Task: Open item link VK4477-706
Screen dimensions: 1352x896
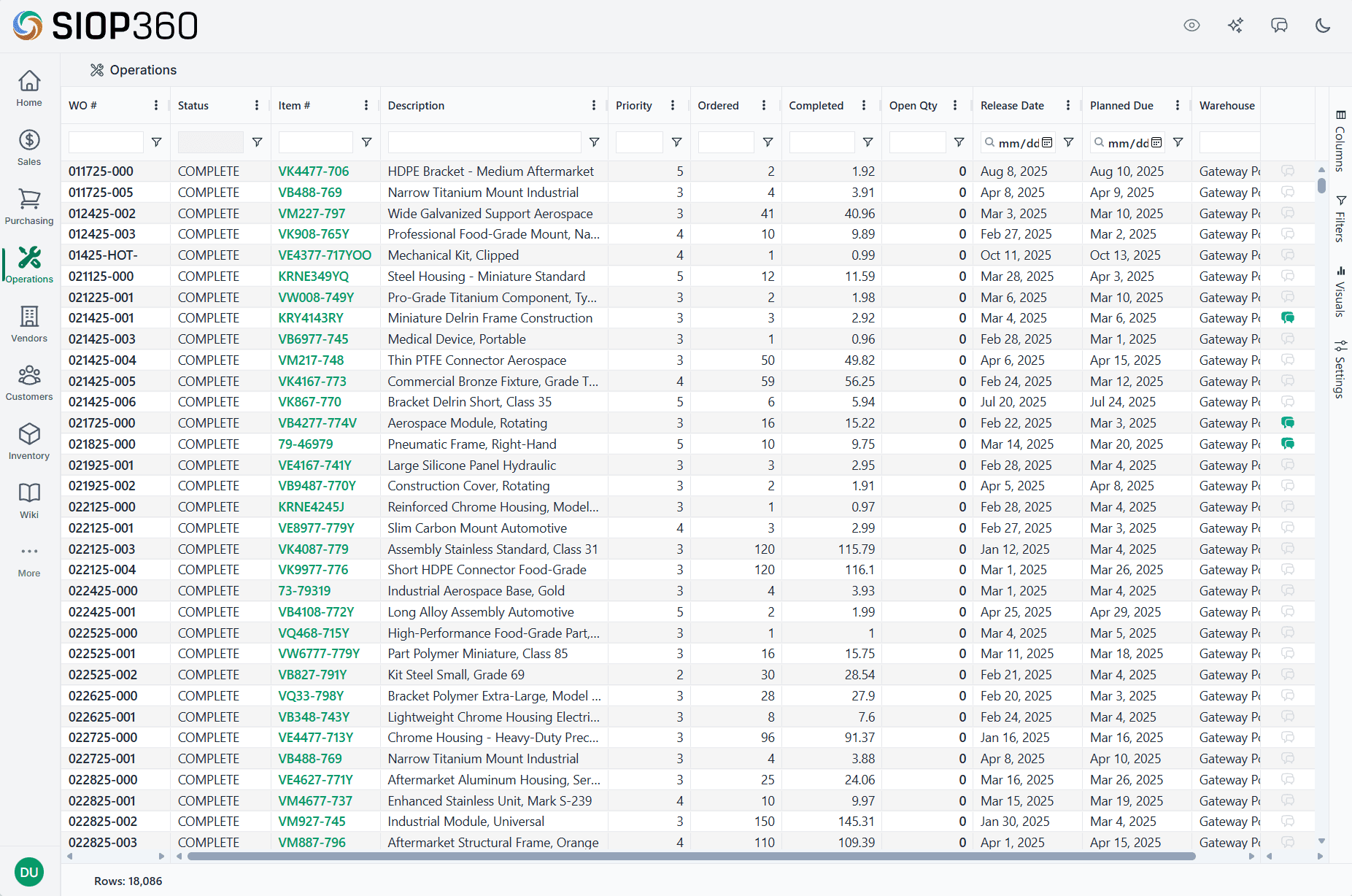Action: (x=314, y=171)
